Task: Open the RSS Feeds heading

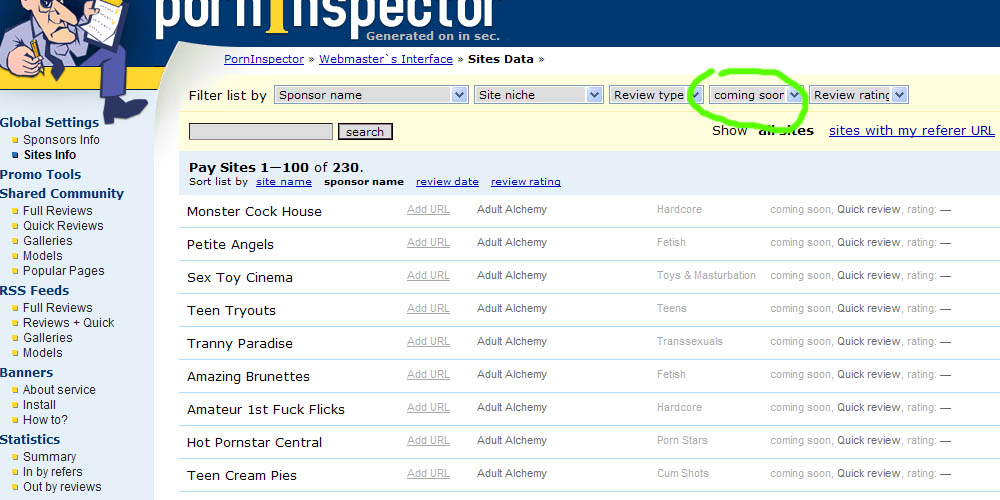Action: pos(34,290)
